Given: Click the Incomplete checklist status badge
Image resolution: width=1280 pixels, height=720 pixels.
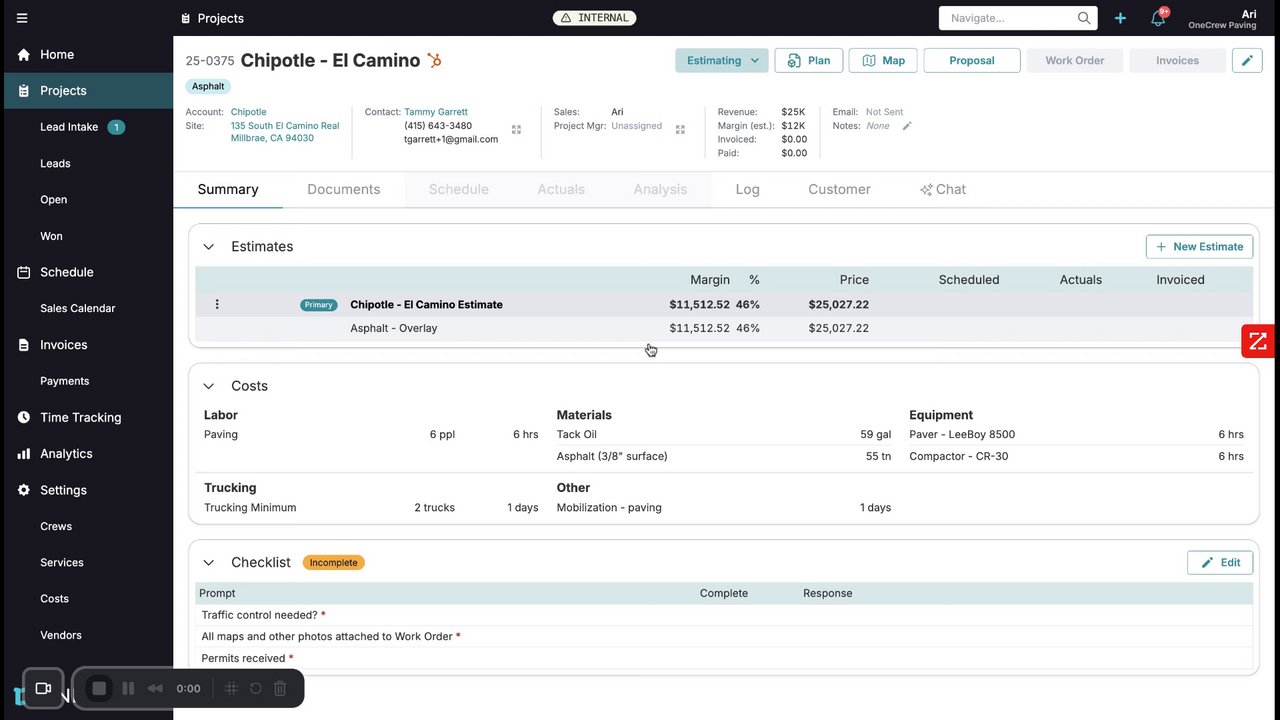Looking at the screenshot, I should click(x=333, y=563).
